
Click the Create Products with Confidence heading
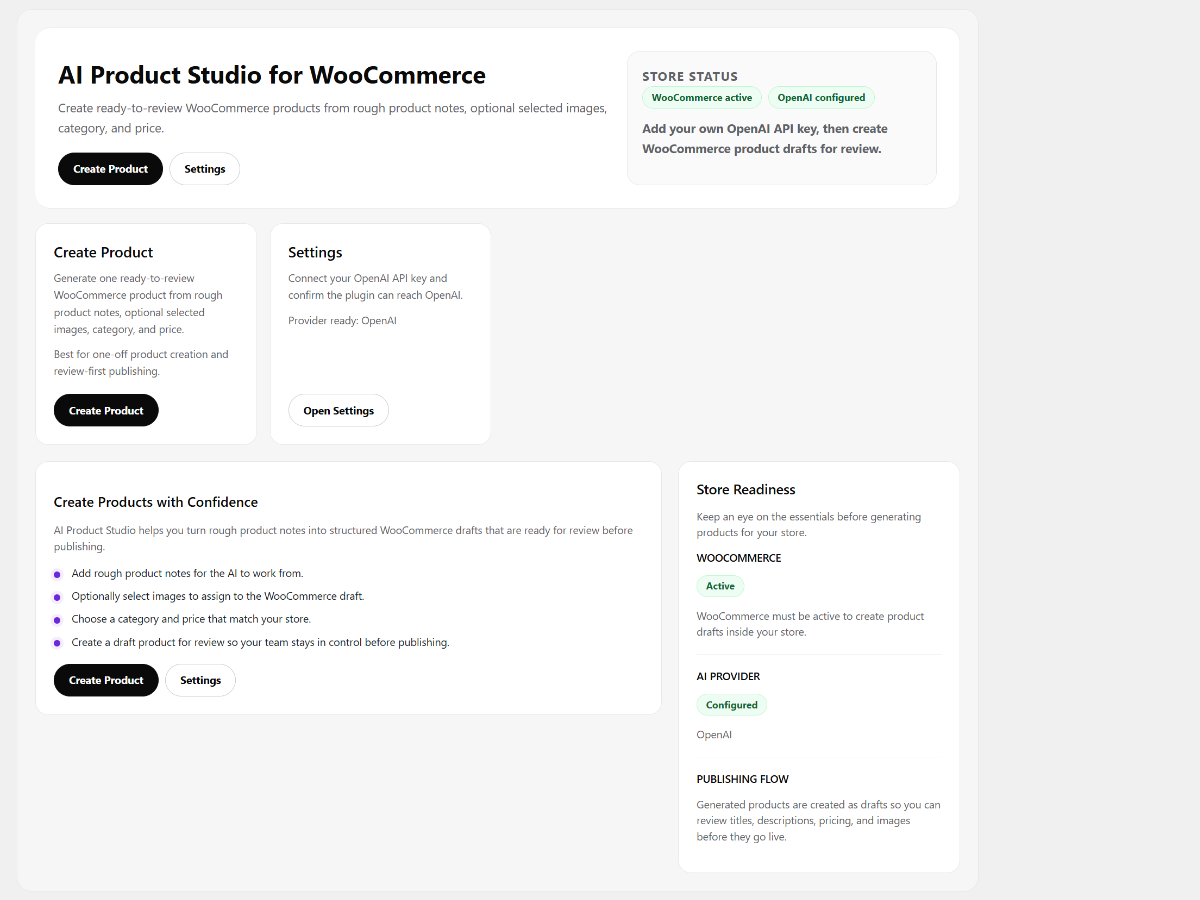tap(156, 502)
